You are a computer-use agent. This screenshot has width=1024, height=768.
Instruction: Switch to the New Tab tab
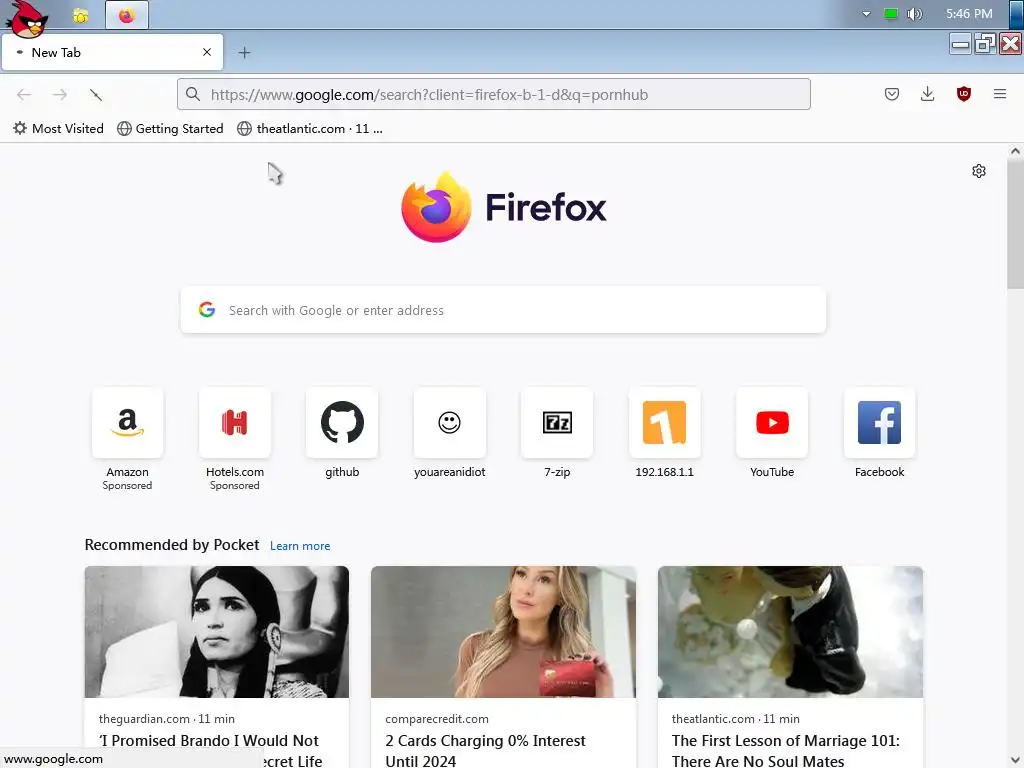(112, 52)
